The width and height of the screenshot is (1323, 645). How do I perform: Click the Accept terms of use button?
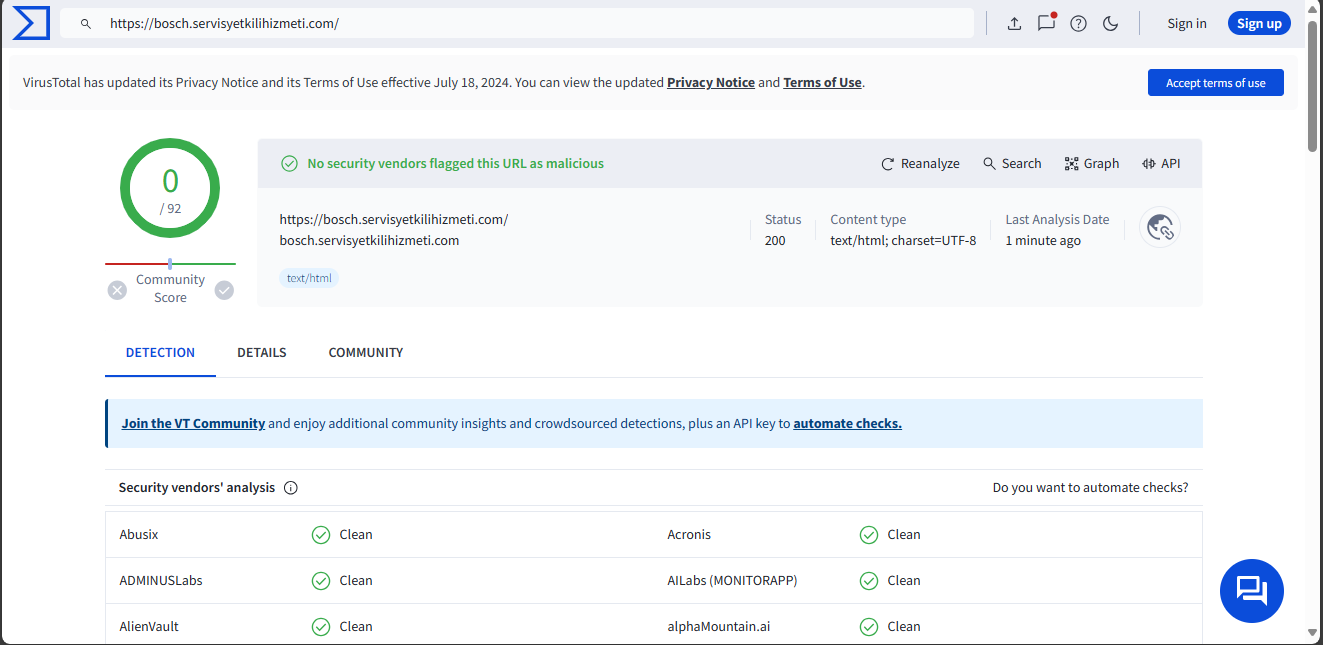coord(1215,83)
